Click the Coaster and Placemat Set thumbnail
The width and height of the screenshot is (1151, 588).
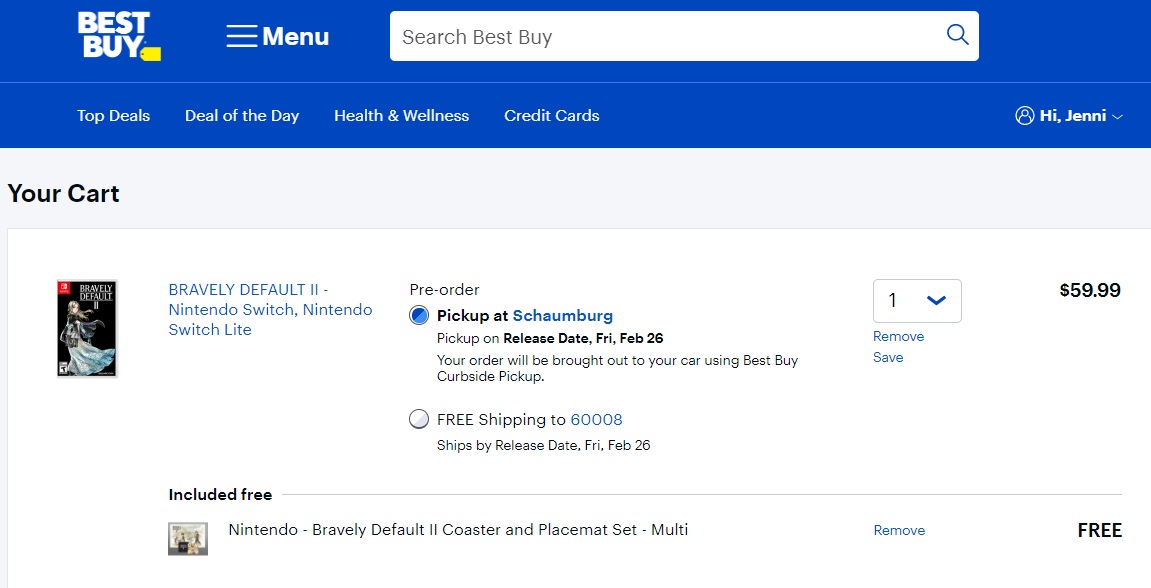pyautogui.click(x=188, y=538)
